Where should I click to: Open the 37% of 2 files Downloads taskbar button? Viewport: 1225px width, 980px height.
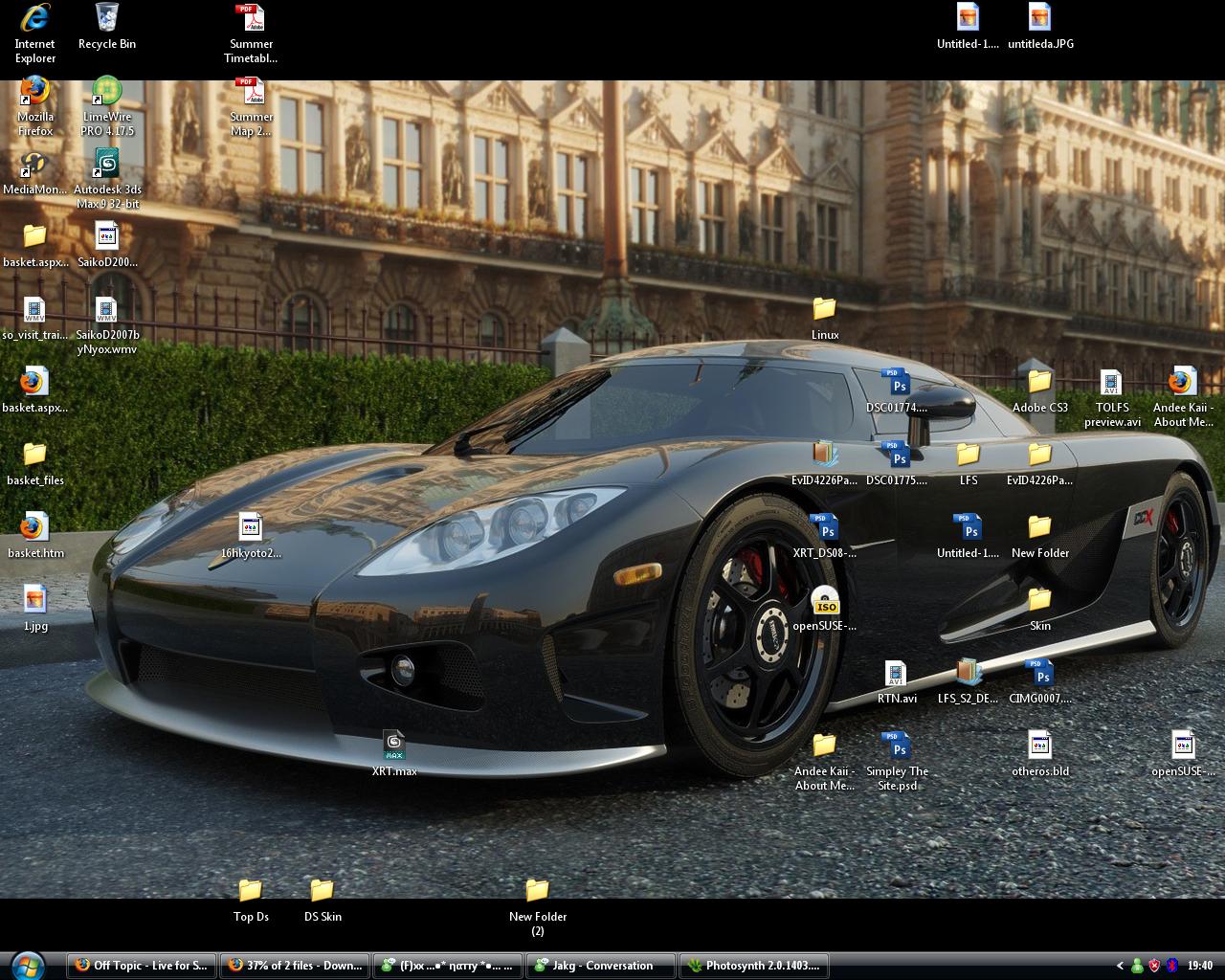coord(295,966)
